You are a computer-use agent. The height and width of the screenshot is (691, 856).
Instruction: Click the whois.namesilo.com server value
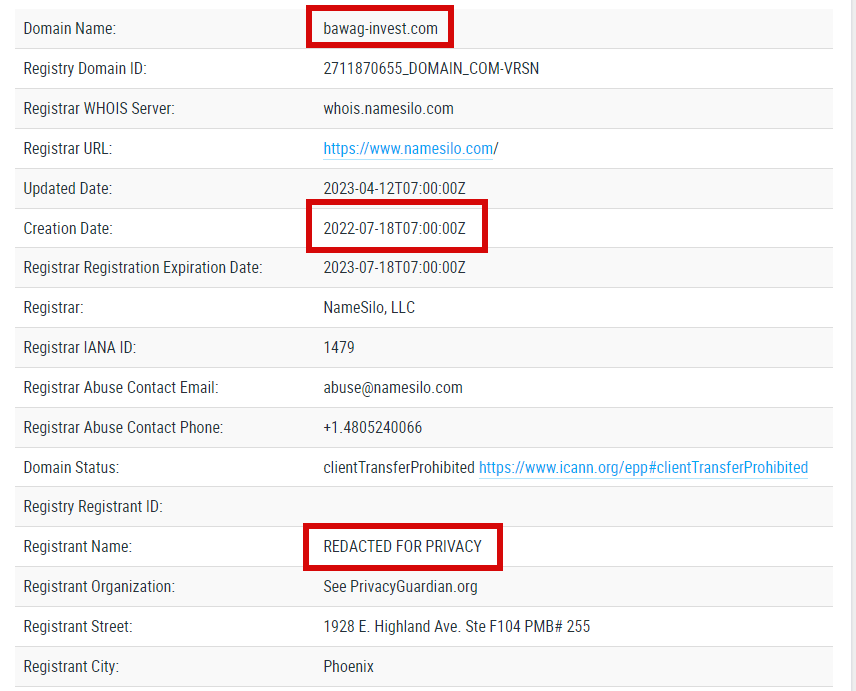coord(388,109)
